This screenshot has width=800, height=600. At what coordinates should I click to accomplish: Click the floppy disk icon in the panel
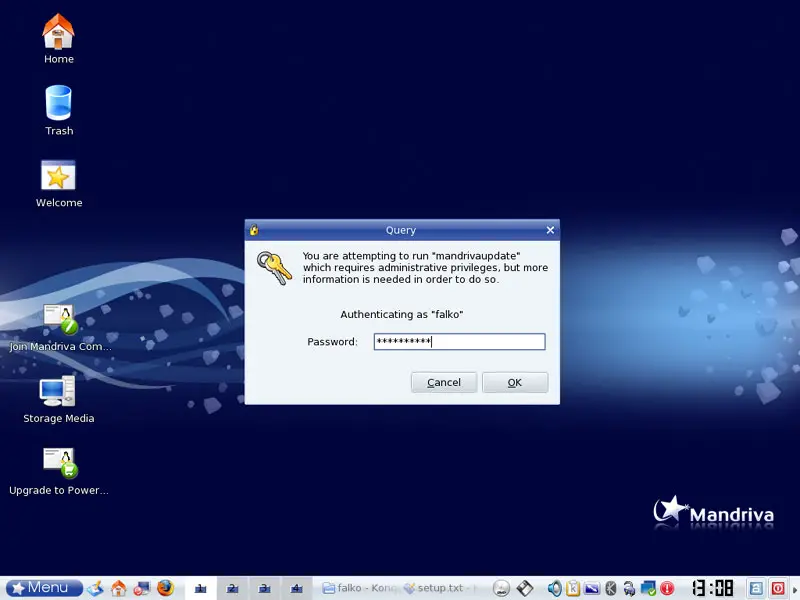tap(524, 588)
